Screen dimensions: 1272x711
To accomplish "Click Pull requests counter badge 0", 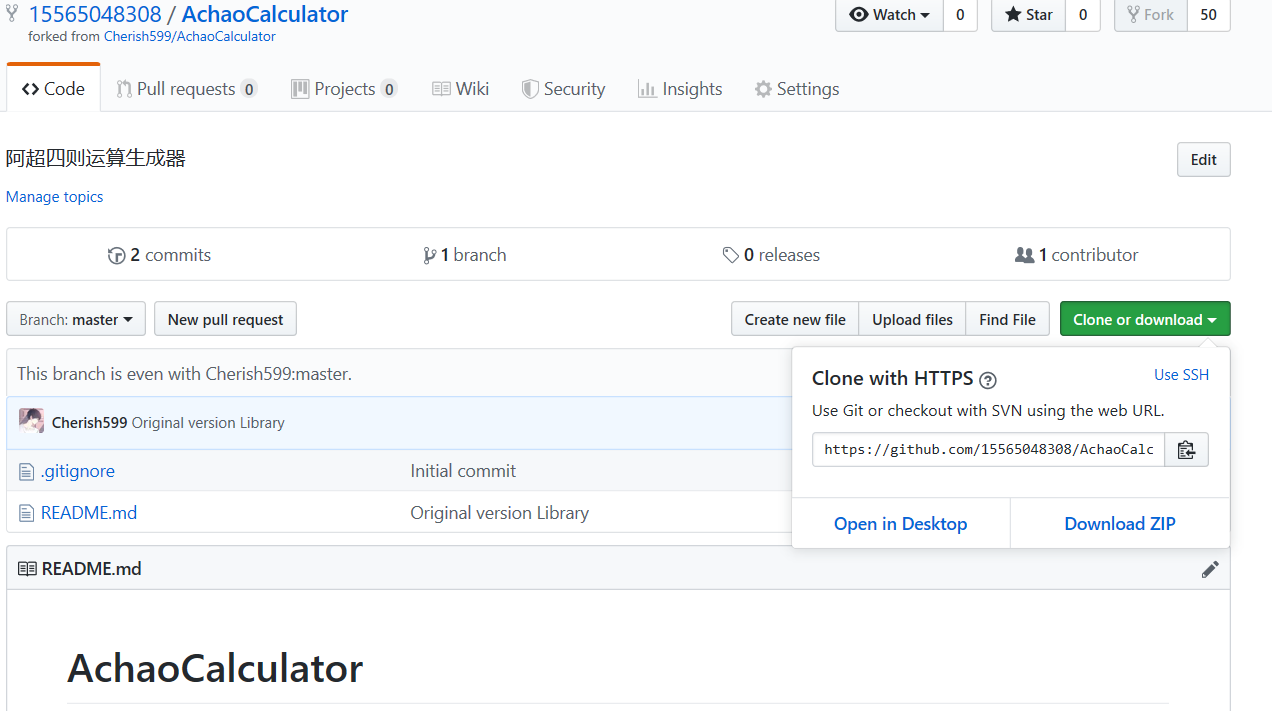I will (x=249, y=89).
